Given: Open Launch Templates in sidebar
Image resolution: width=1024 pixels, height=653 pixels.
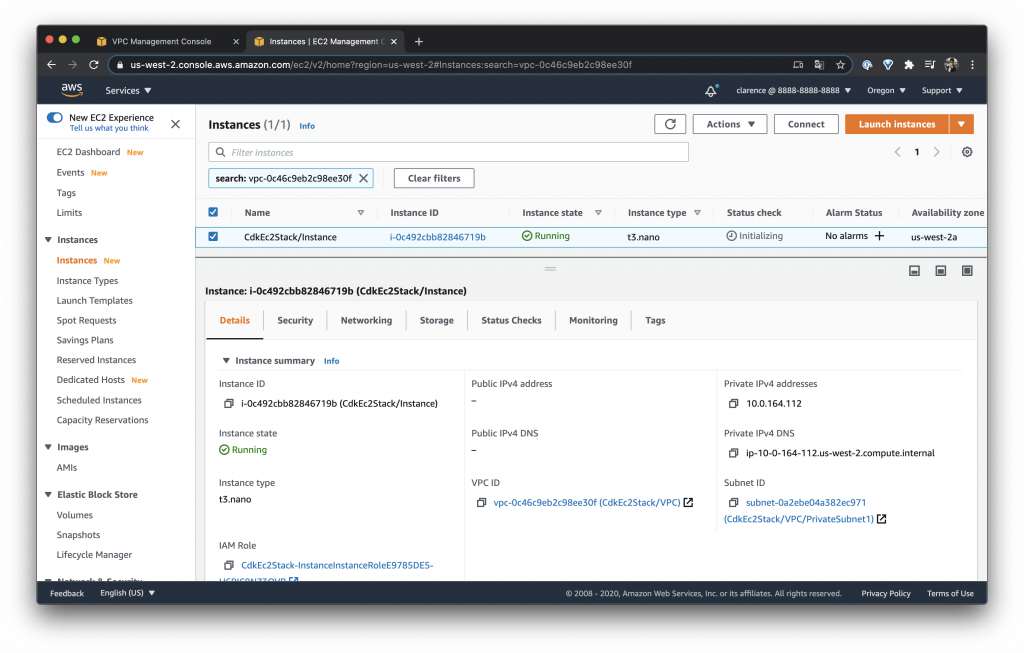Looking at the screenshot, I should [95, 300].
